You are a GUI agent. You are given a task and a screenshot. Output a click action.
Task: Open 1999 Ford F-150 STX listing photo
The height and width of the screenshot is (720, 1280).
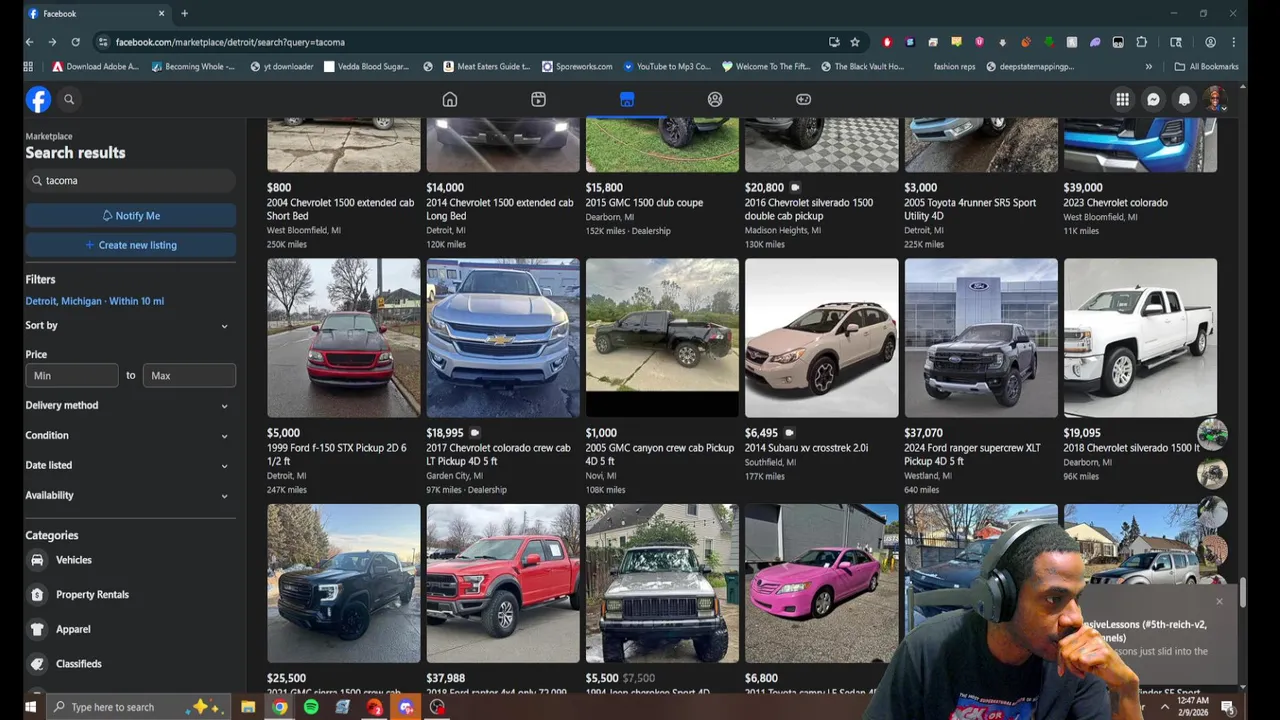point(343,338)
